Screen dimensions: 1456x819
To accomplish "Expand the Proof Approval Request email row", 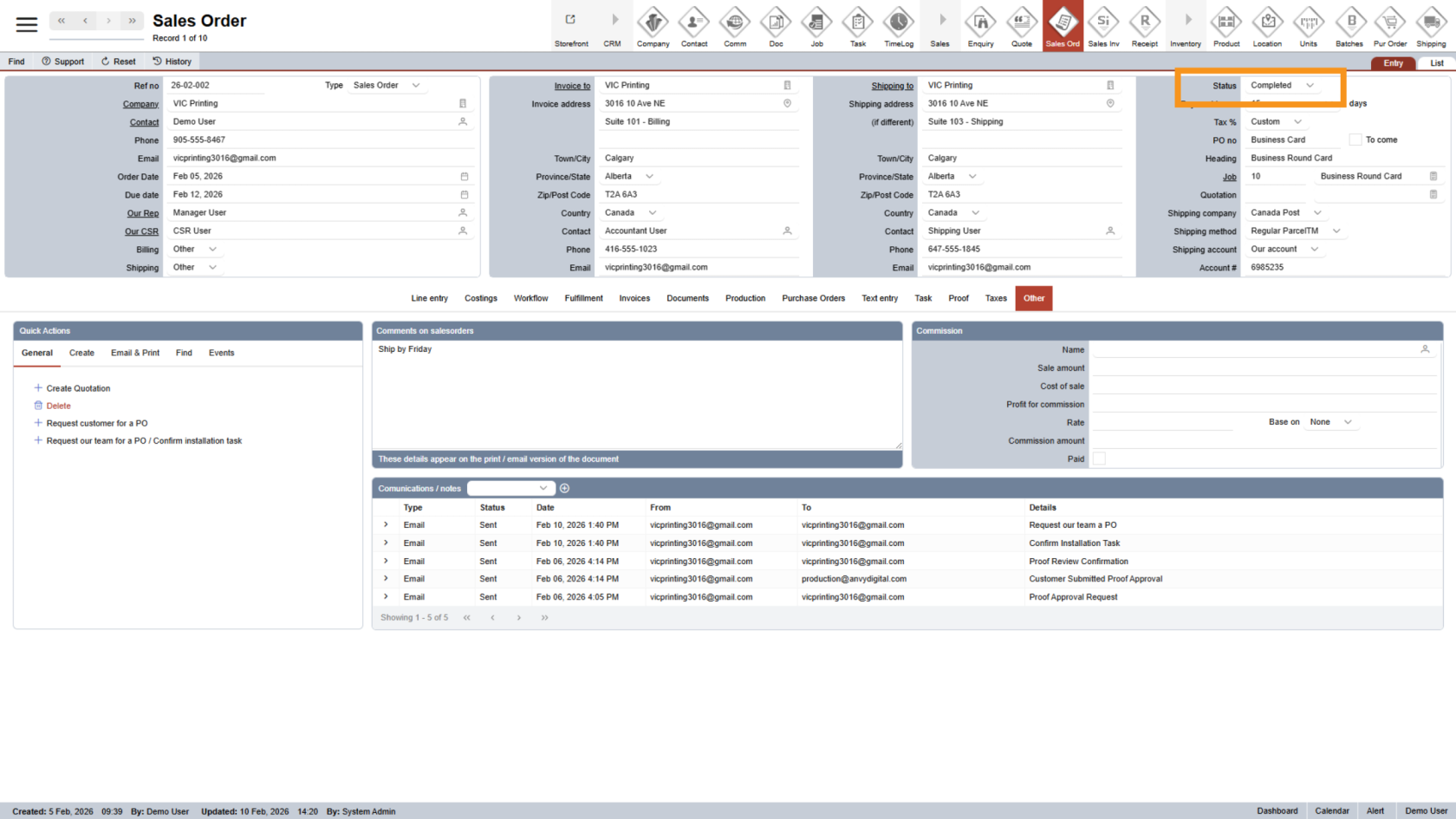I will (x=385, y=596).
